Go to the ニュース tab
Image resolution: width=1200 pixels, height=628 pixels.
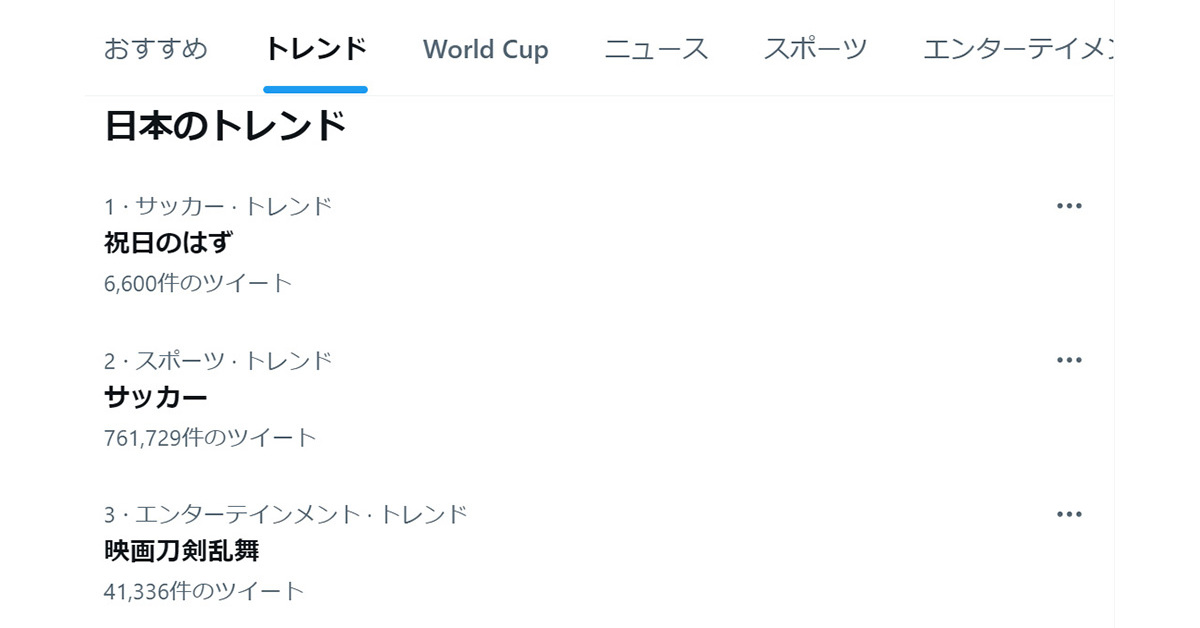click(x=656, y=49)
